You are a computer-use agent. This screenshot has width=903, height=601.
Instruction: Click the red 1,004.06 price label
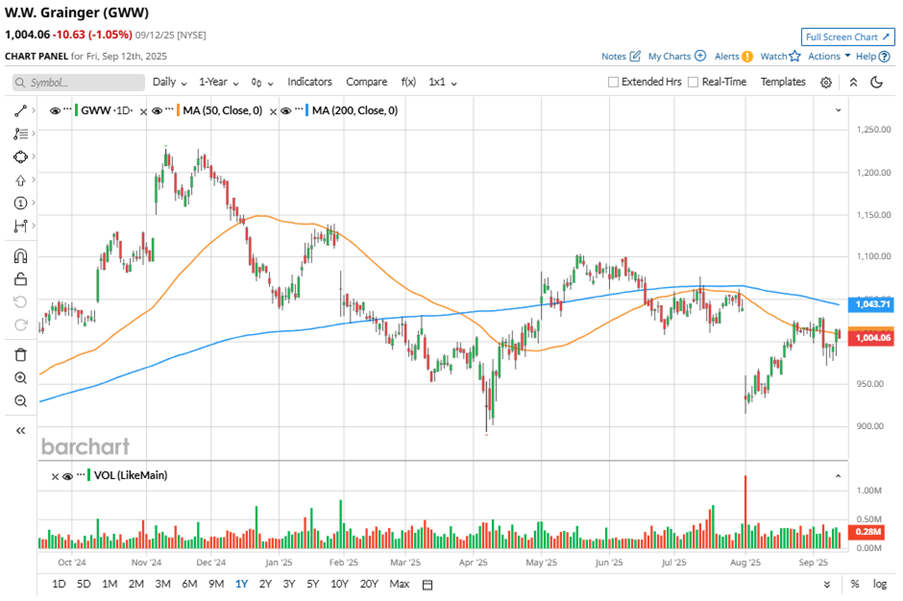(872, 337)
